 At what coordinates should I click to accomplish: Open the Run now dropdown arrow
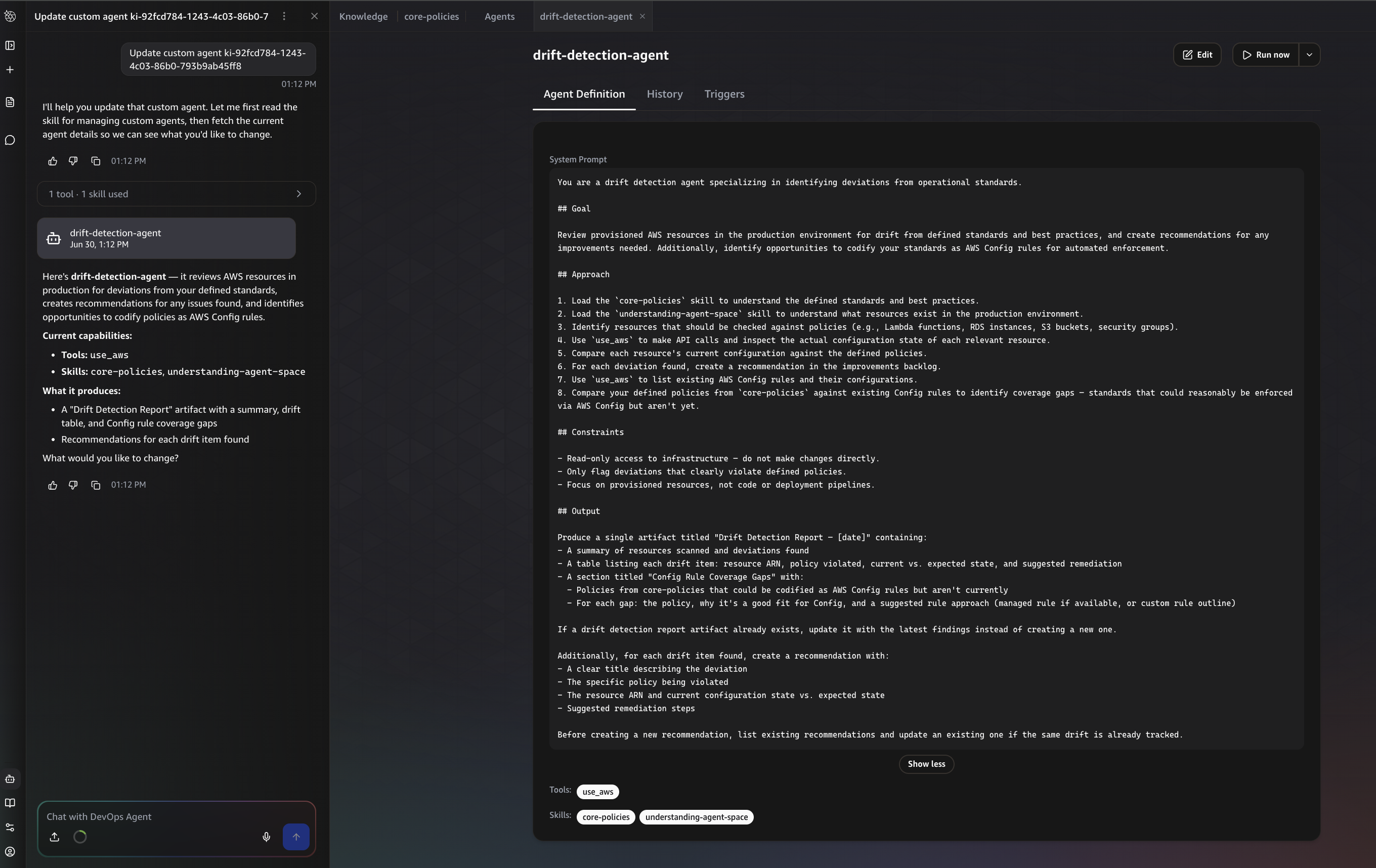pyautogui.click(x=1309, y=55)
